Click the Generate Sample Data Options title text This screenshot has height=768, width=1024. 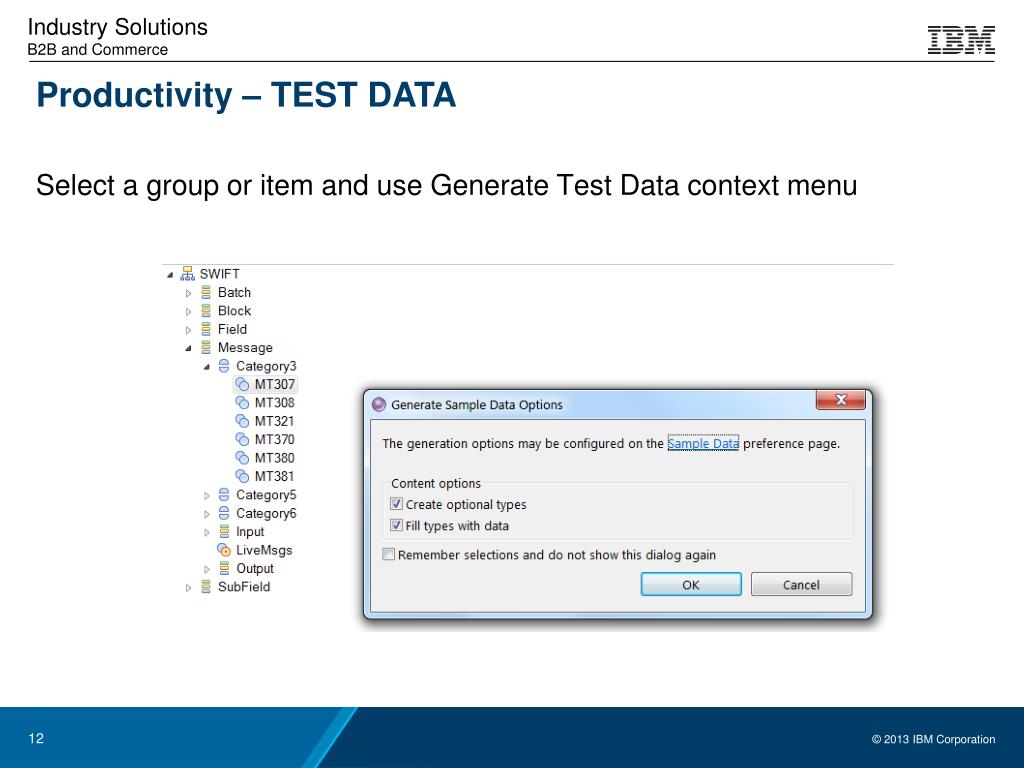tap(477, 405)
